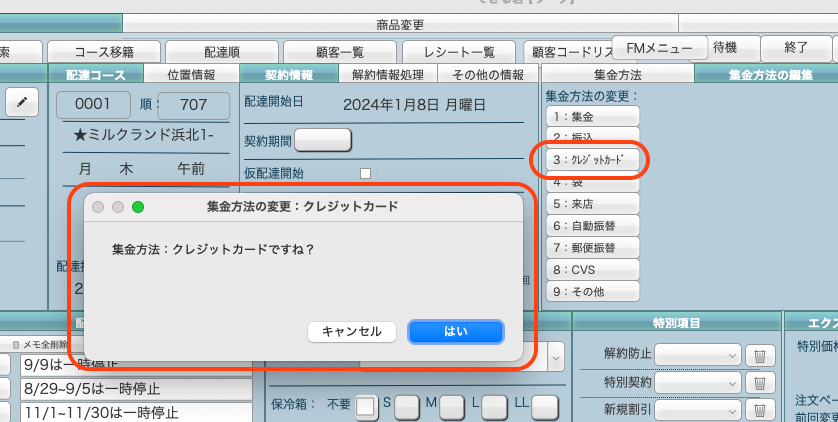Enable the 仮配達開始 checkbox
Image resolution: width=838 pixels, height=422 pixels.
365,173
